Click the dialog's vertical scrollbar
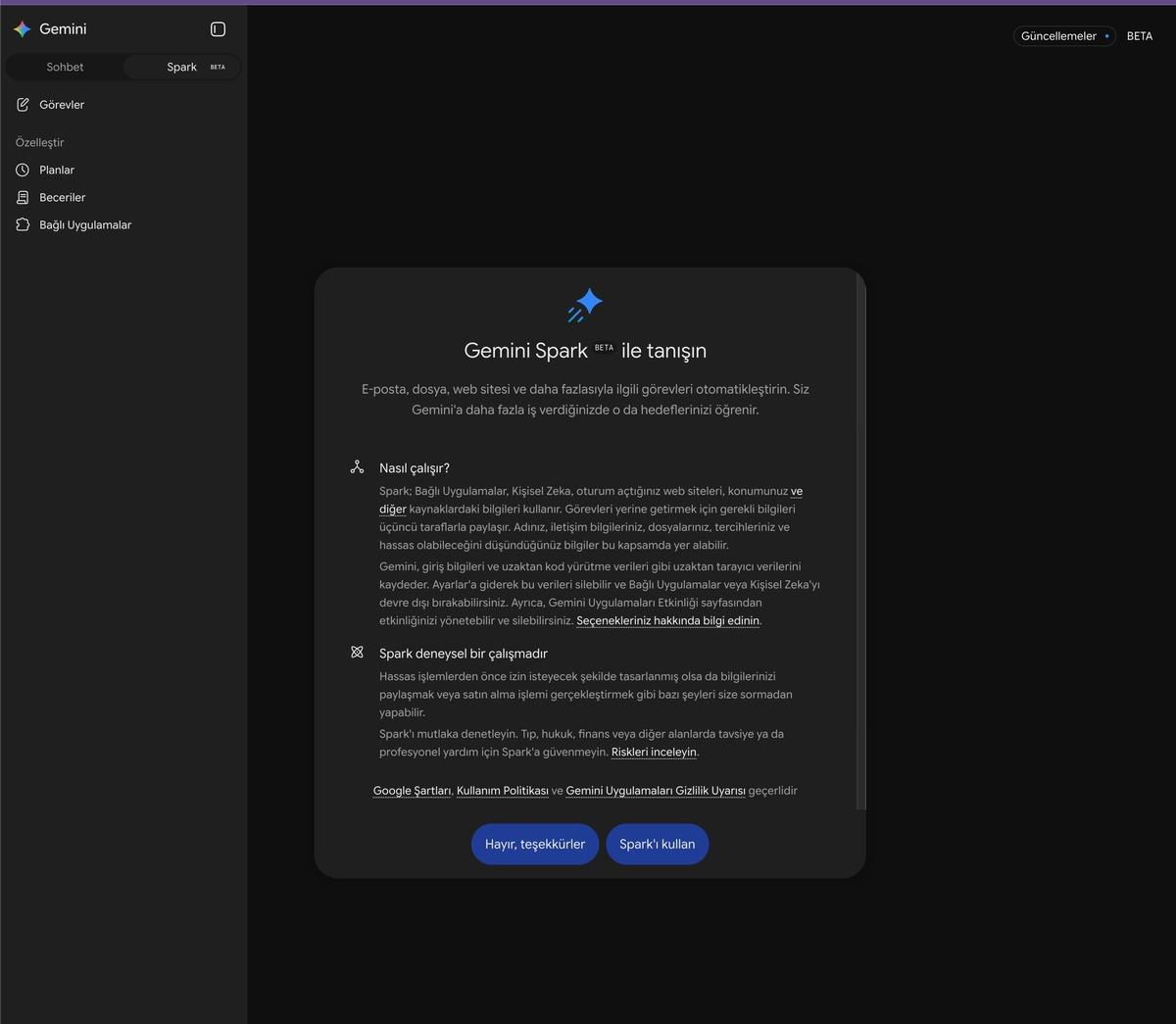The image size is (1176, 1024). point(860,542)
